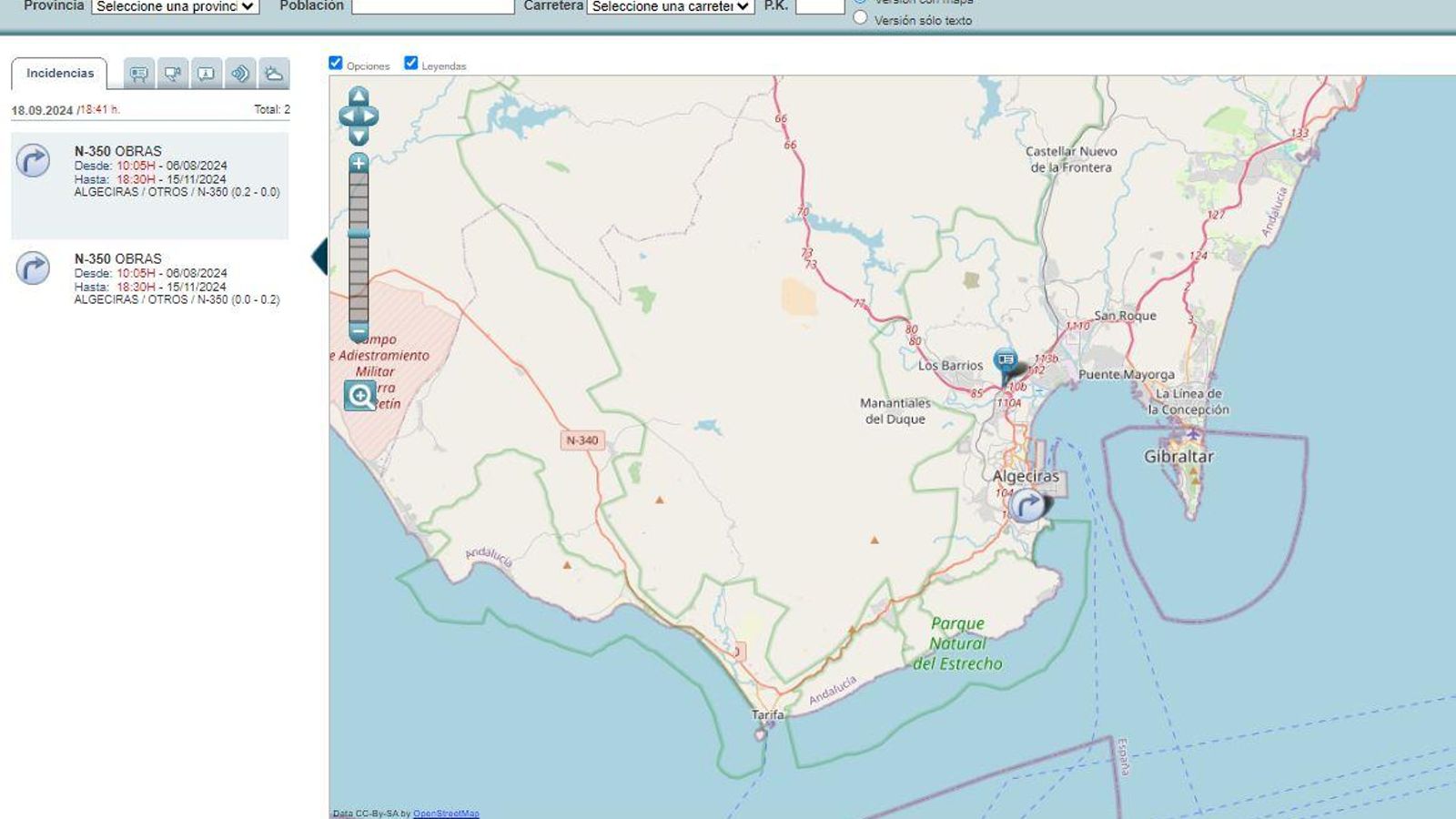Click the turn icon of incident N-350 (0.2 - 0.0)
The height and width of the screenshot is (819, 1456).
point(33,161)
